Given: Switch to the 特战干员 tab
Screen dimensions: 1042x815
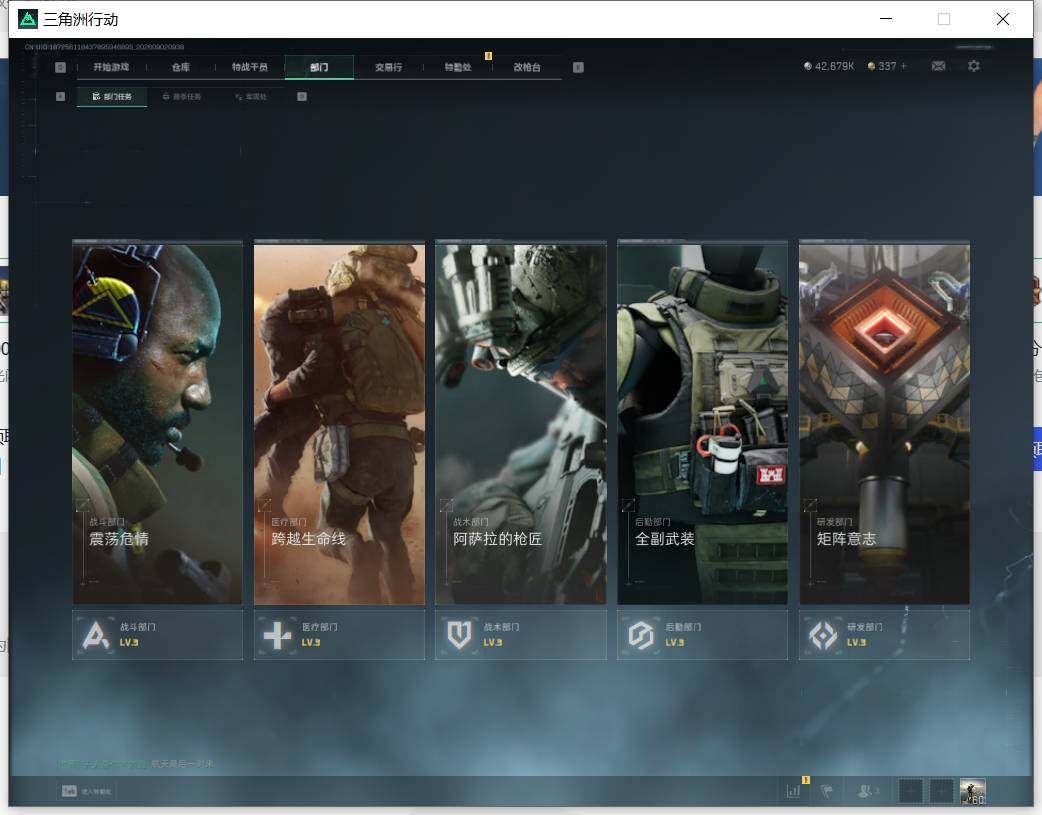Looking at the screenshot, I should click(250, 67).
